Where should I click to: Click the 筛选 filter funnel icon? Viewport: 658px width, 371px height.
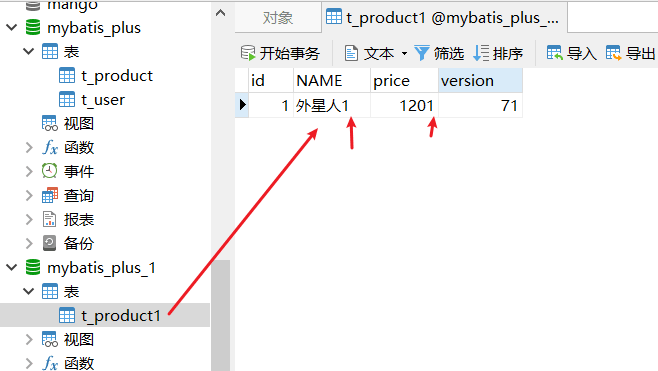pos(422,53)
